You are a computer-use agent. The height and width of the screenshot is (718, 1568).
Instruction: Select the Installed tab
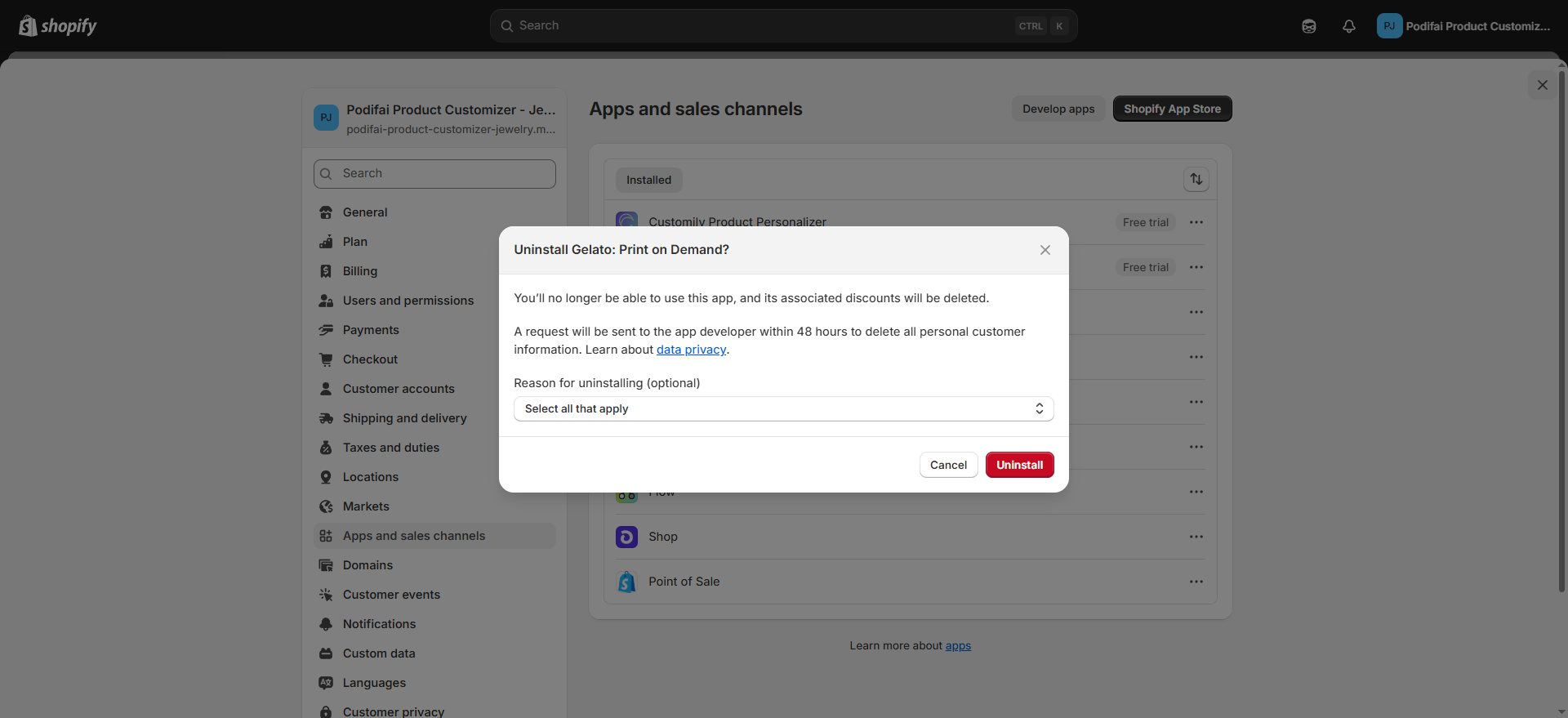648,180
